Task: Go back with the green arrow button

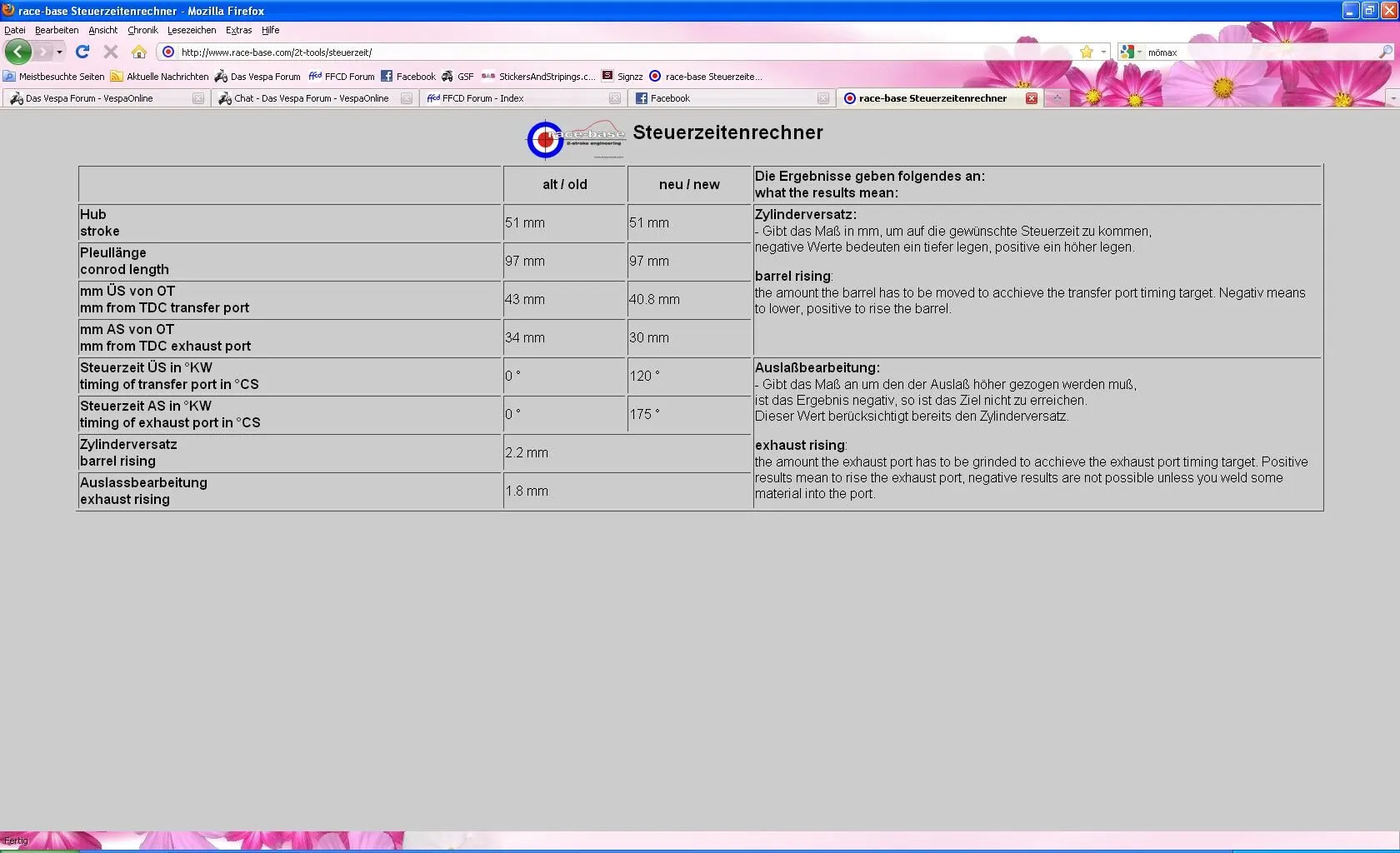Action: [17, 52]
